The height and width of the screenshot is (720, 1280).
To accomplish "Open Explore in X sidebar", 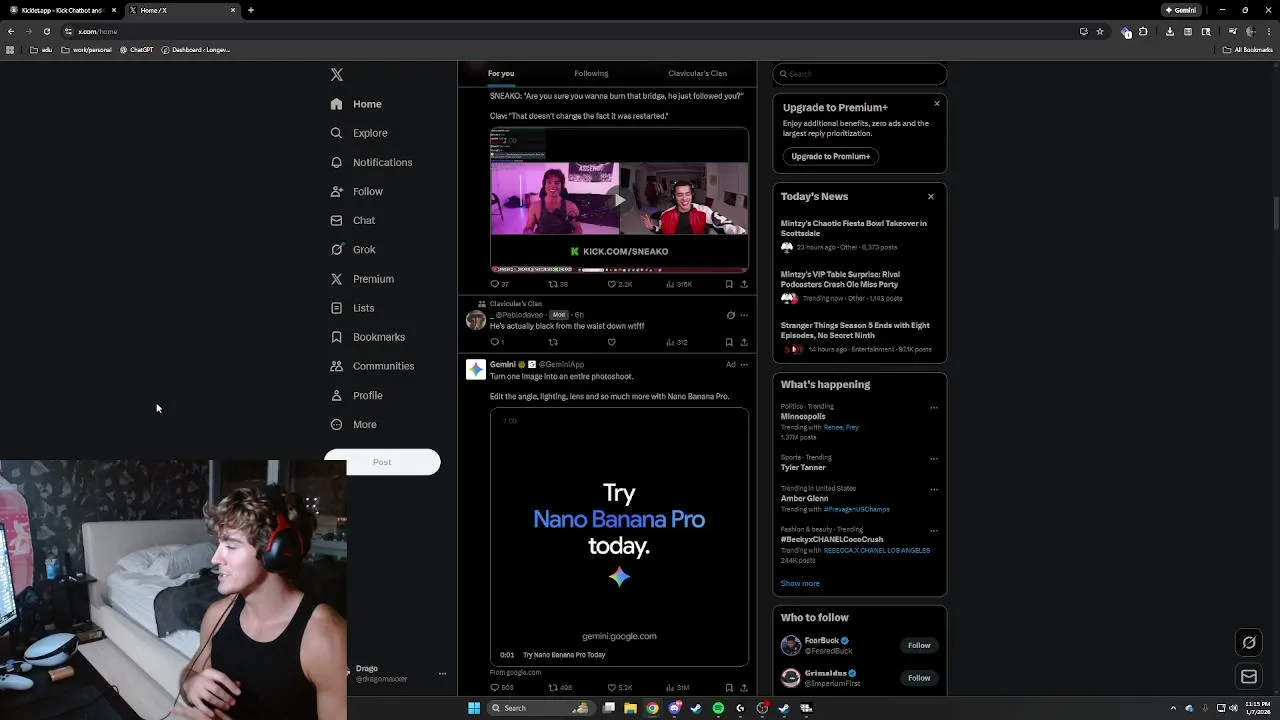I will [x=358, y=133].
